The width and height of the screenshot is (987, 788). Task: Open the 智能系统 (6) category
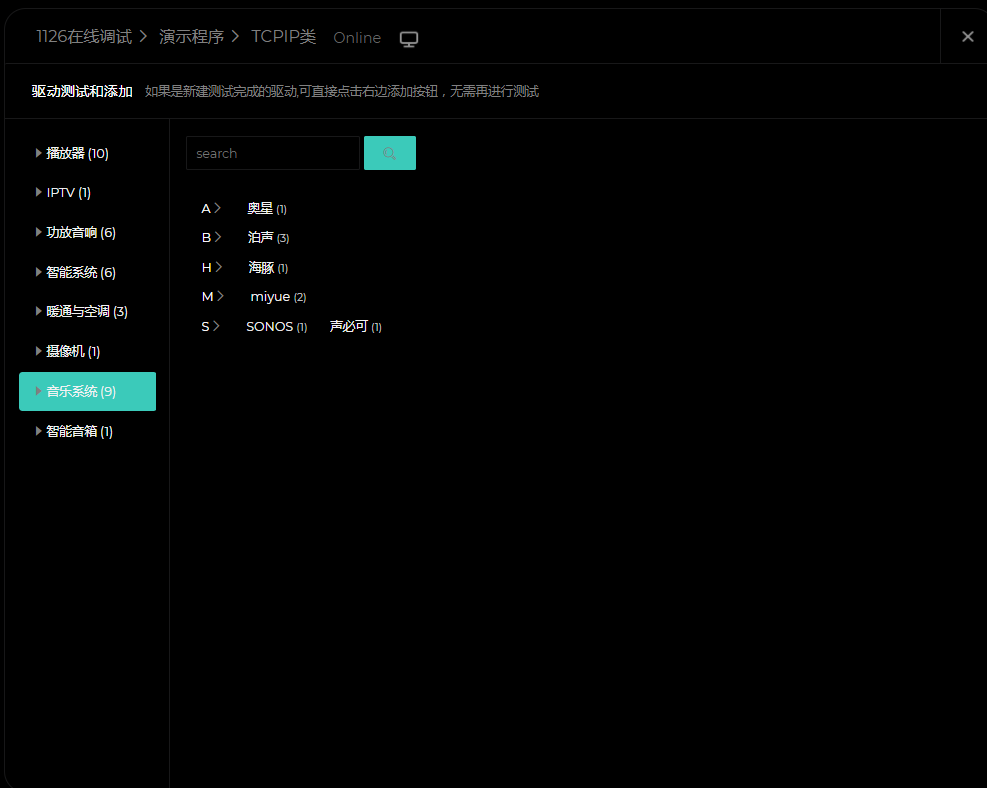coord(80,272)
